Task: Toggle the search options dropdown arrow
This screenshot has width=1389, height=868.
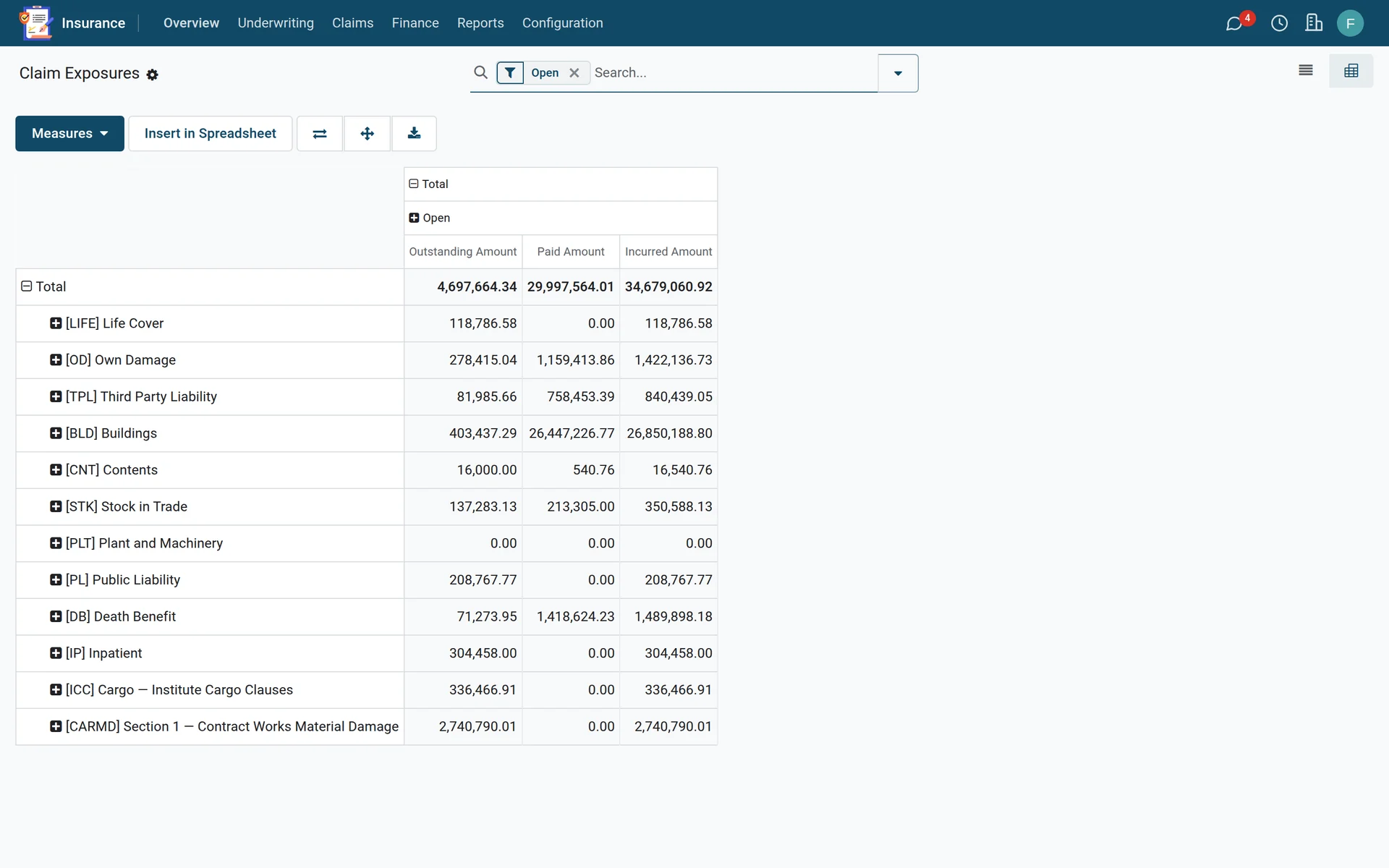Action: click(x=898, y=73)
